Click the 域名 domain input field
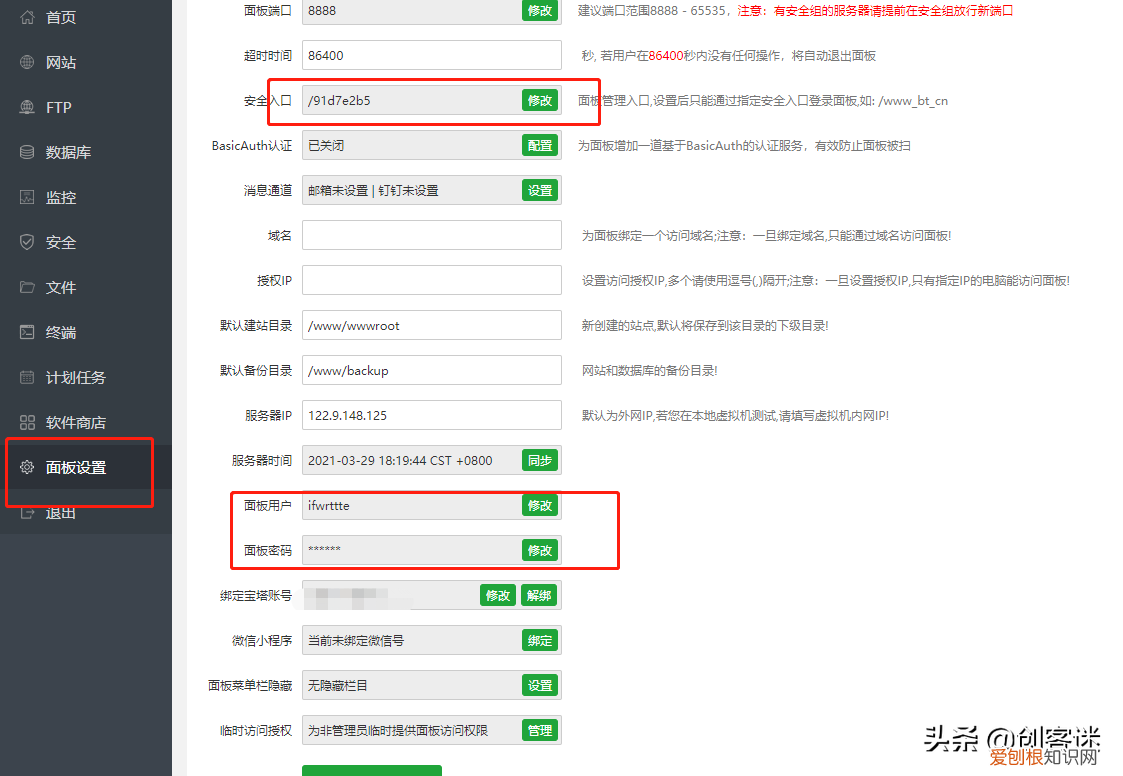The height and width of the screenshot is (776, 1123). [x=431, y=235]
